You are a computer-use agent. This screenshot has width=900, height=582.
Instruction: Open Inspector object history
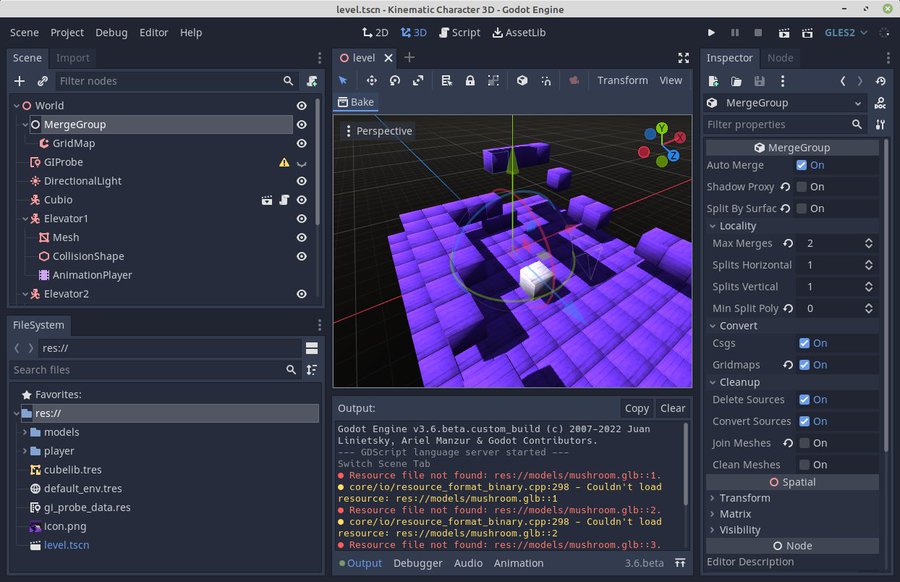coord(880,81)
